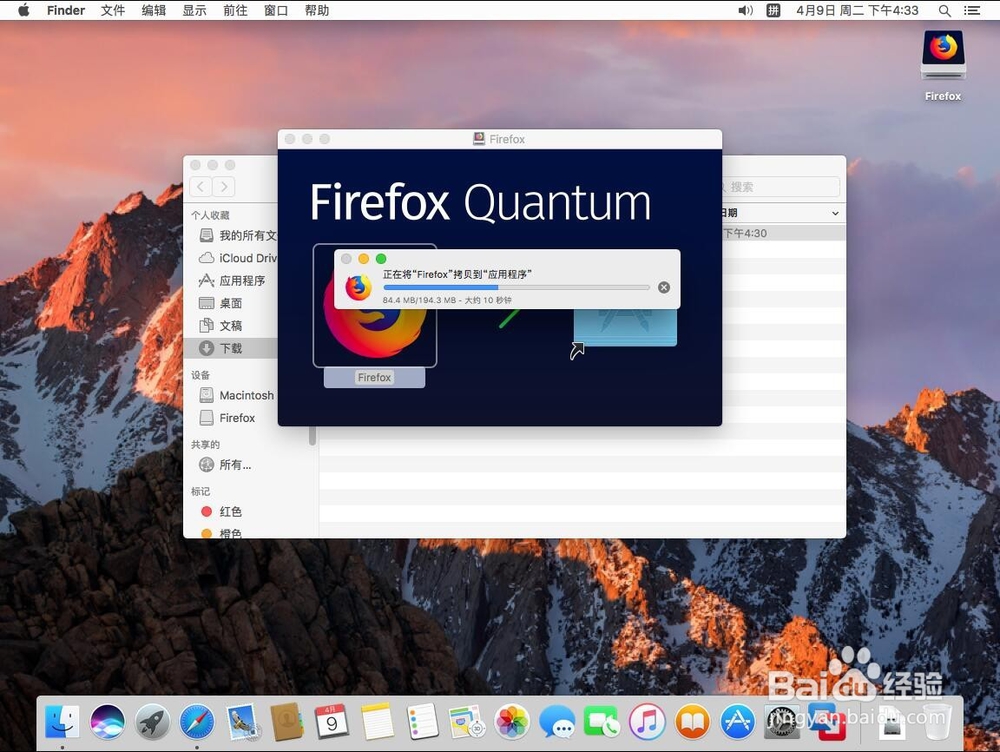Click the Firefox icon in the copy dialog
This screenshot has width=1000, height=752.
(358, 288)
